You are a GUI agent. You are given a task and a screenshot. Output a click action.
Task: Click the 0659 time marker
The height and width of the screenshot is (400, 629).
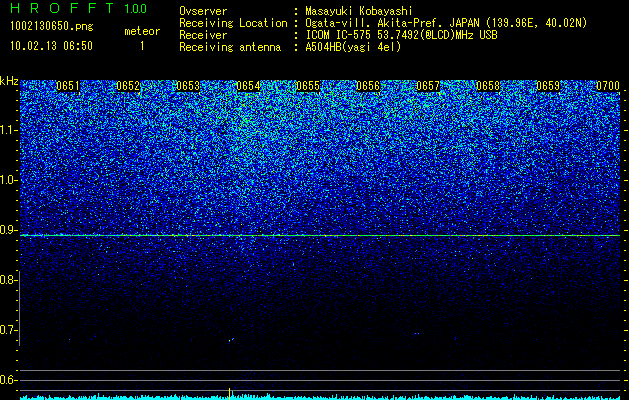pyautogui.click(x=548, y=86)
